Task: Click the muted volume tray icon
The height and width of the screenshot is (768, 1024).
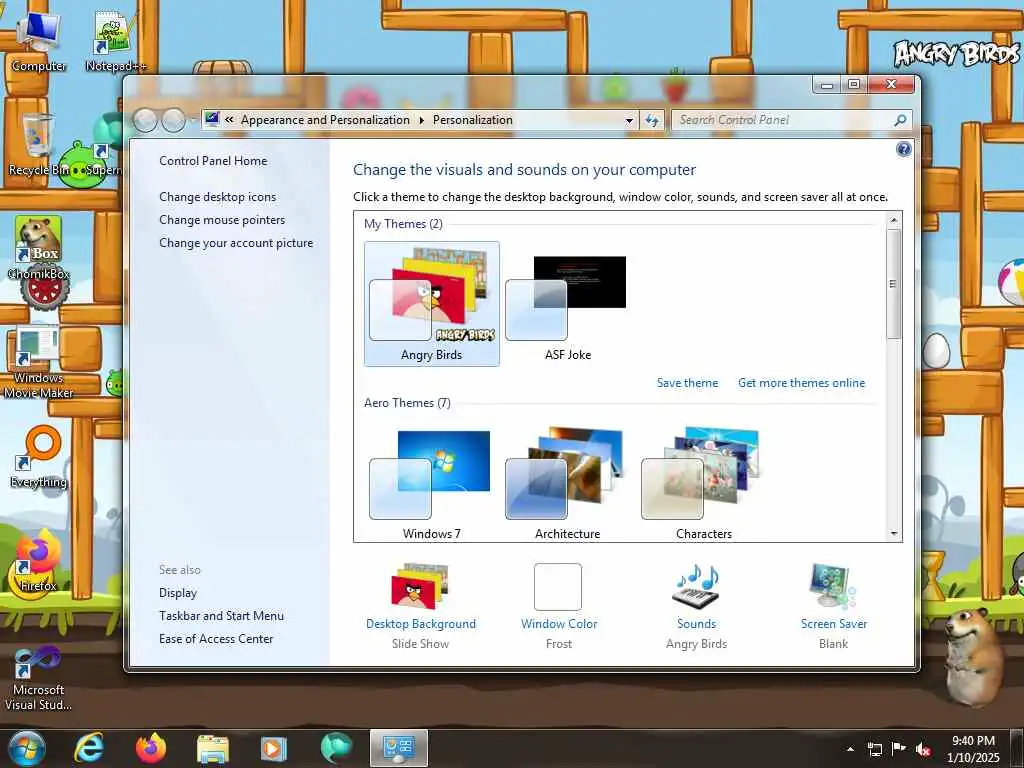Action: [x=923, y=749]
